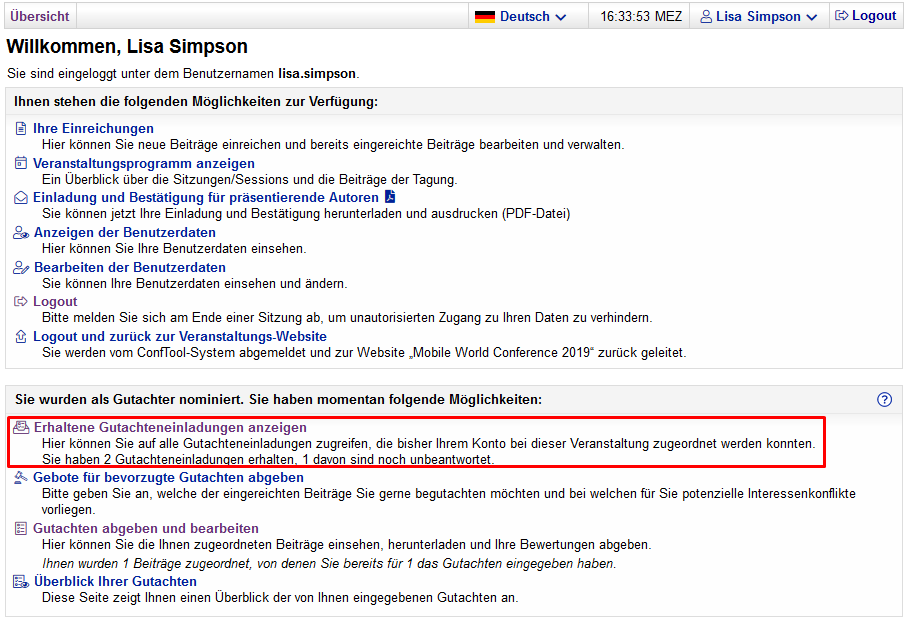The width and height of the screenshot is (910, 620).
Task: Click the edit-user icon beside Bearbeiten der Benutzerdaten
Action: point(21,268)
